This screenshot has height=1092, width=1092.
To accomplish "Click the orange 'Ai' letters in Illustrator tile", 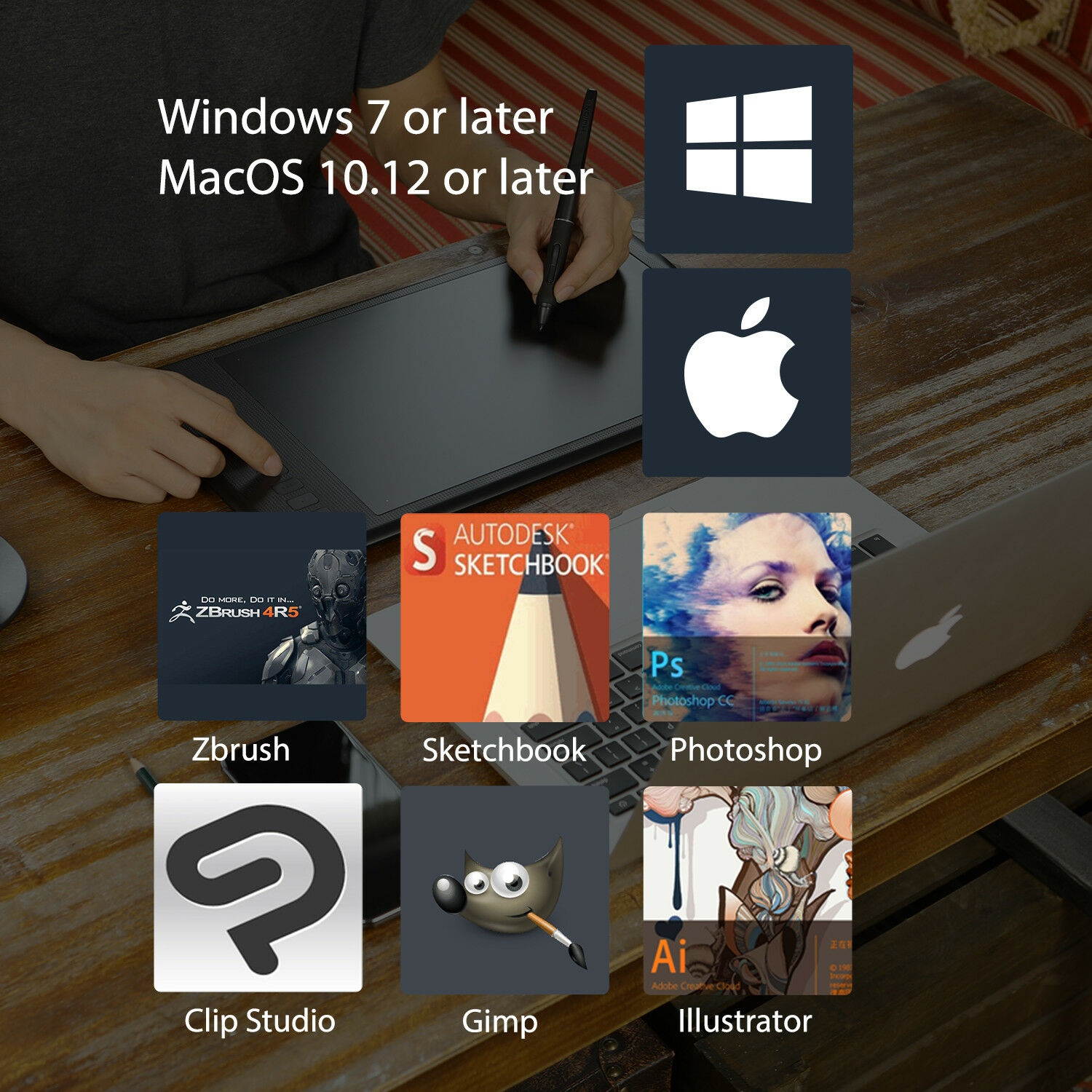I will [x=668, y=956].
